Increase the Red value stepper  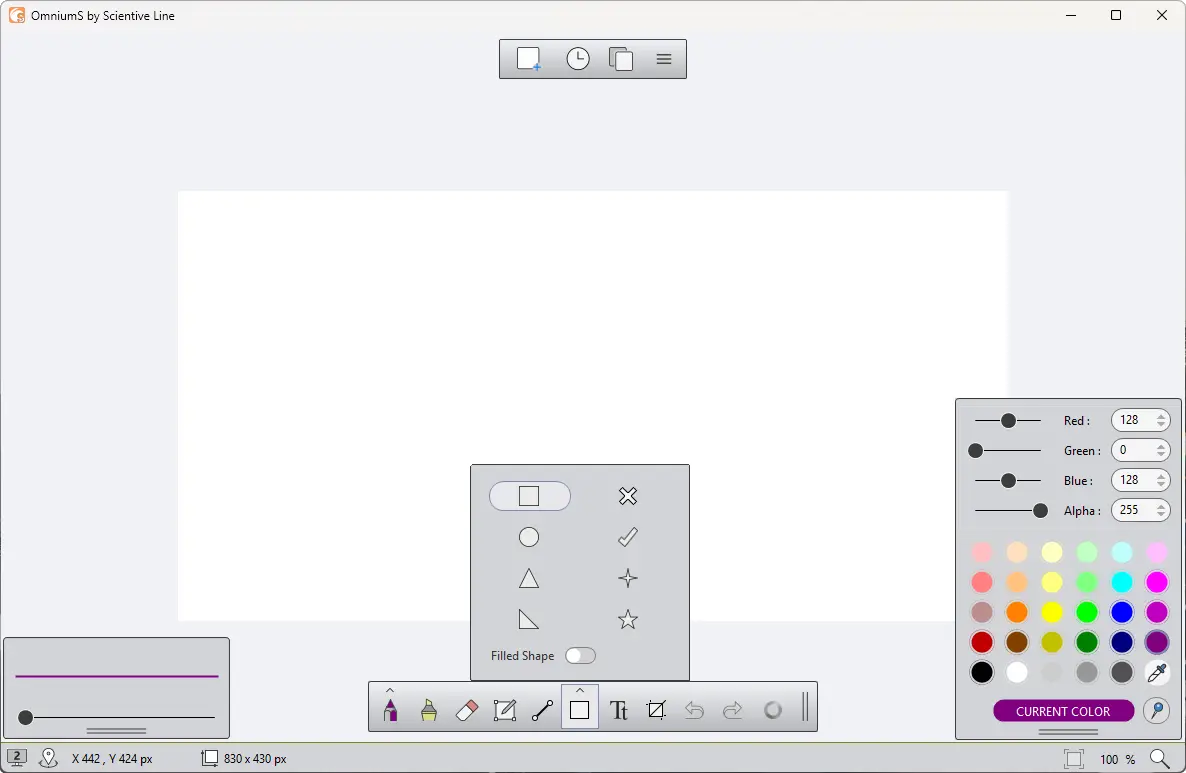[1161, 416]
